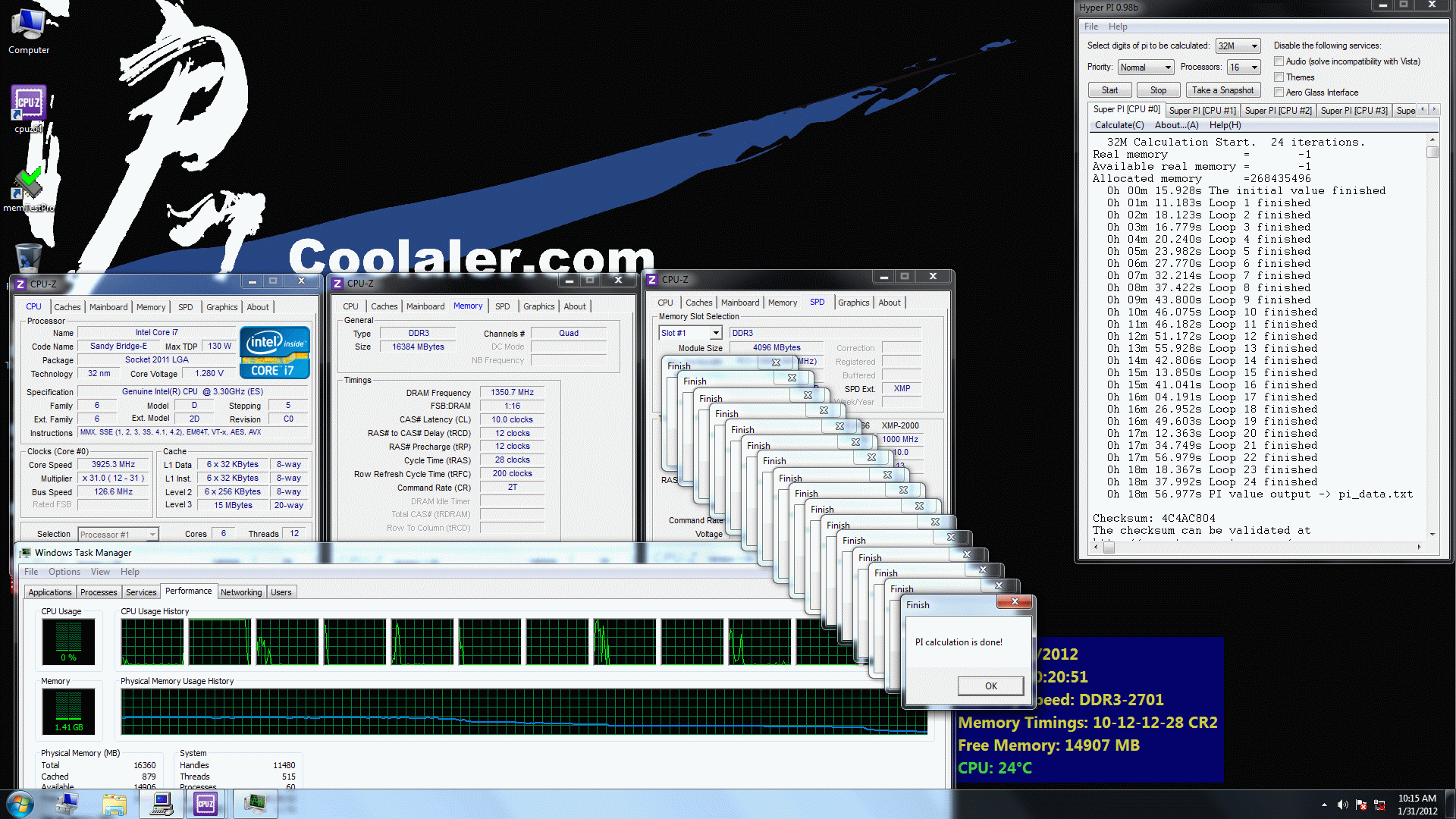Click the CAS# Latency 10.0 clocks value
Screen dimensions: 1456x819
(x=512, y=419)
